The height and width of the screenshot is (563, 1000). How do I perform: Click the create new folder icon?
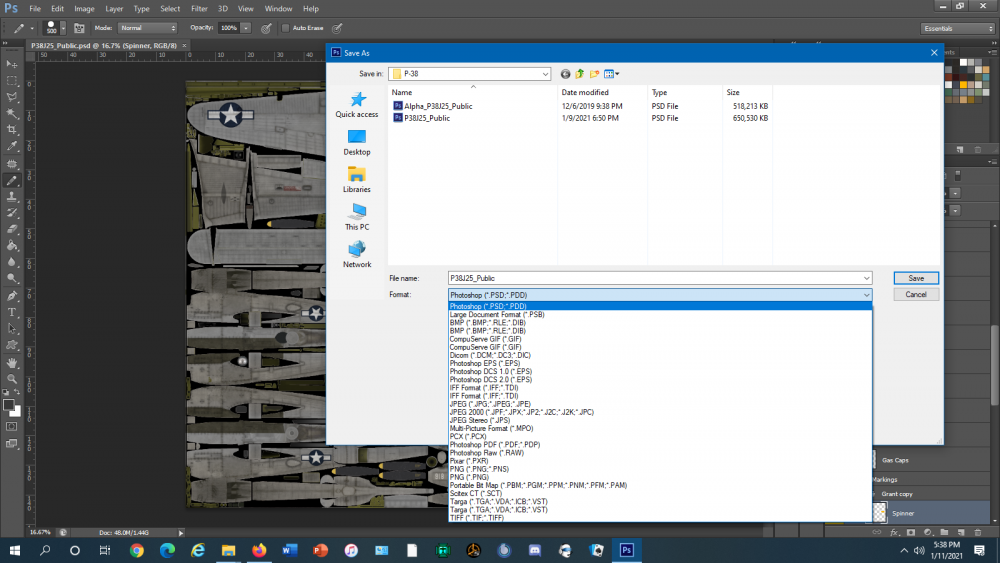pos(594,74)
